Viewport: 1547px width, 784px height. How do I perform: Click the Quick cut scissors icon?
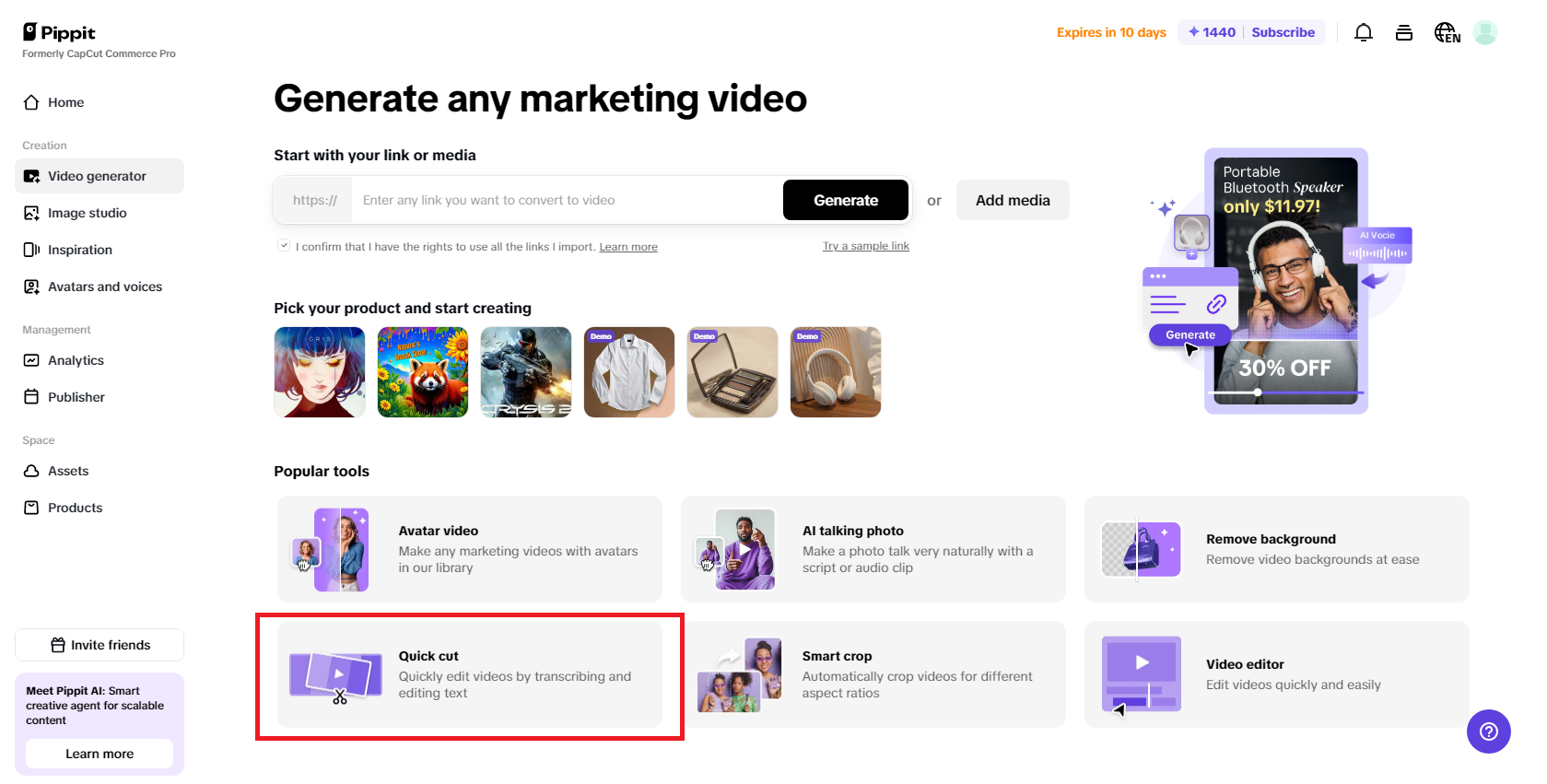coord(340,697)
